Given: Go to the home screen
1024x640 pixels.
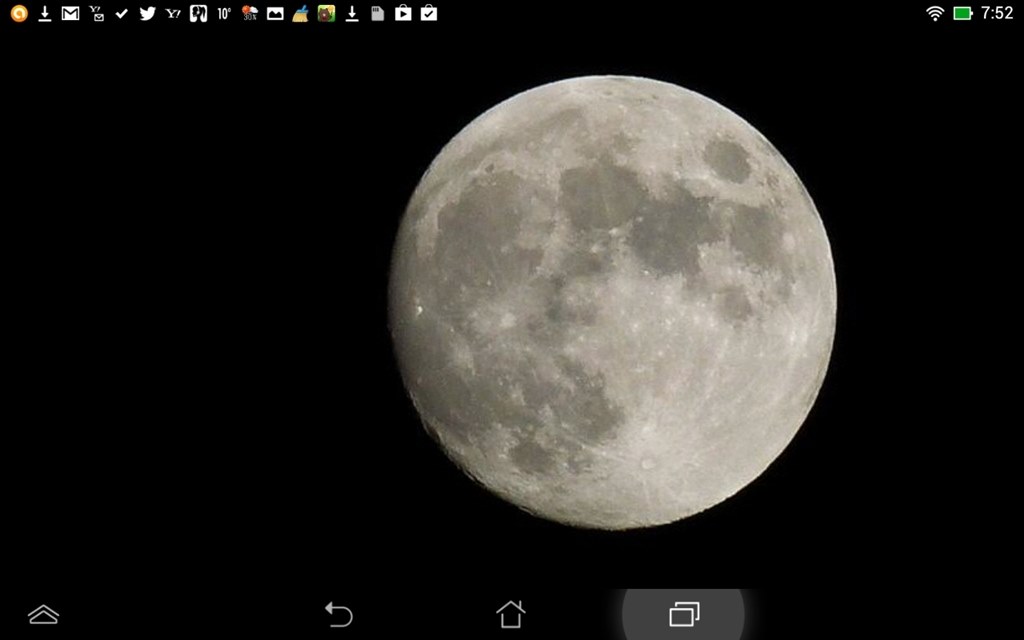Looking at the screenshot, I should click(x=511, y=615).
